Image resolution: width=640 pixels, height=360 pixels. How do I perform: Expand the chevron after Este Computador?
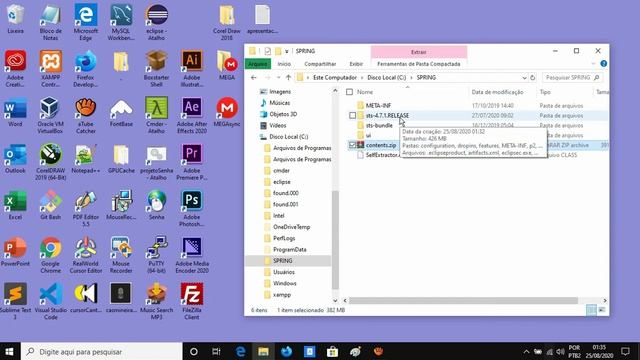pos(362,78)
